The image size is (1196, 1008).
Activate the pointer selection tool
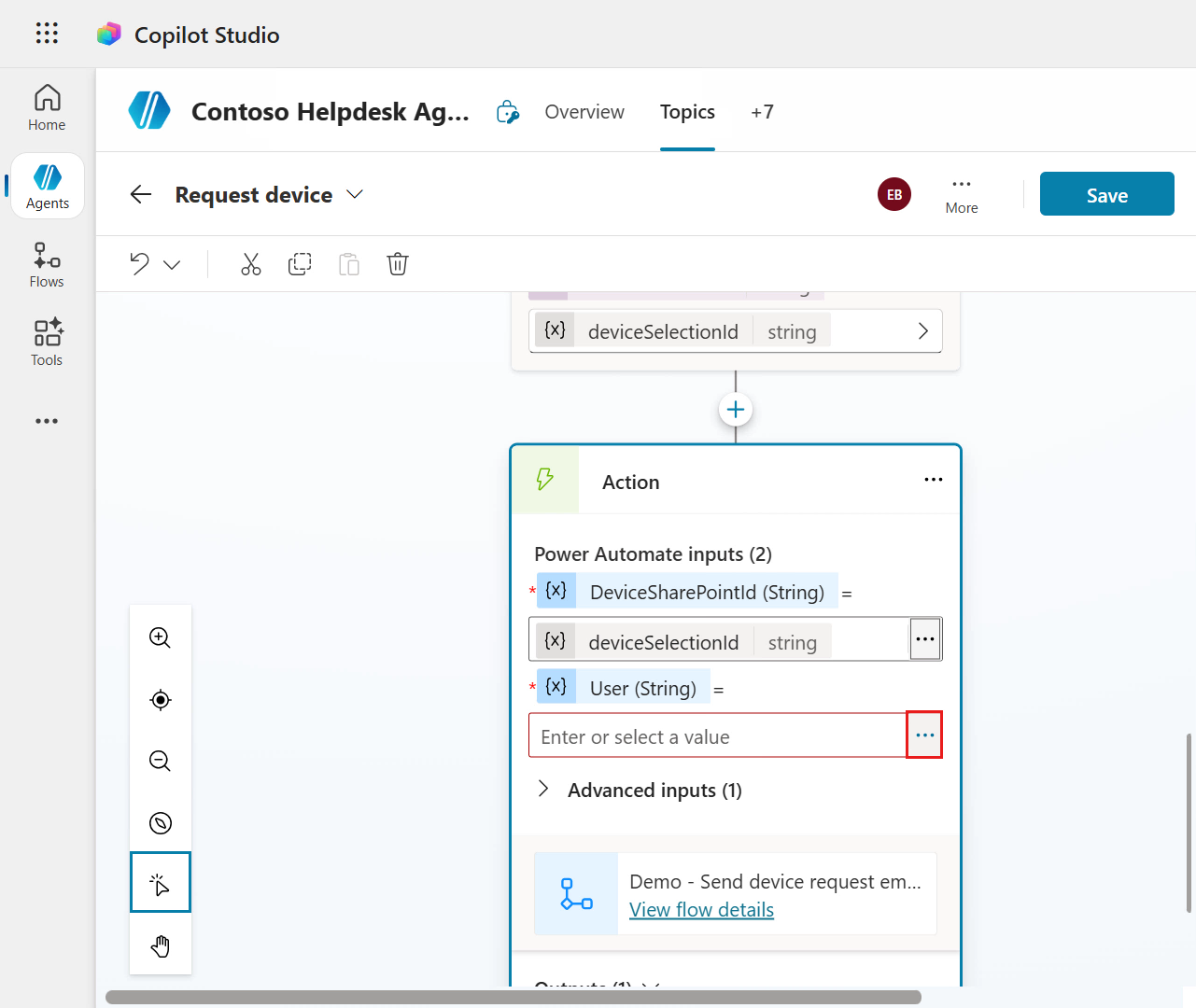click(161, 883)
